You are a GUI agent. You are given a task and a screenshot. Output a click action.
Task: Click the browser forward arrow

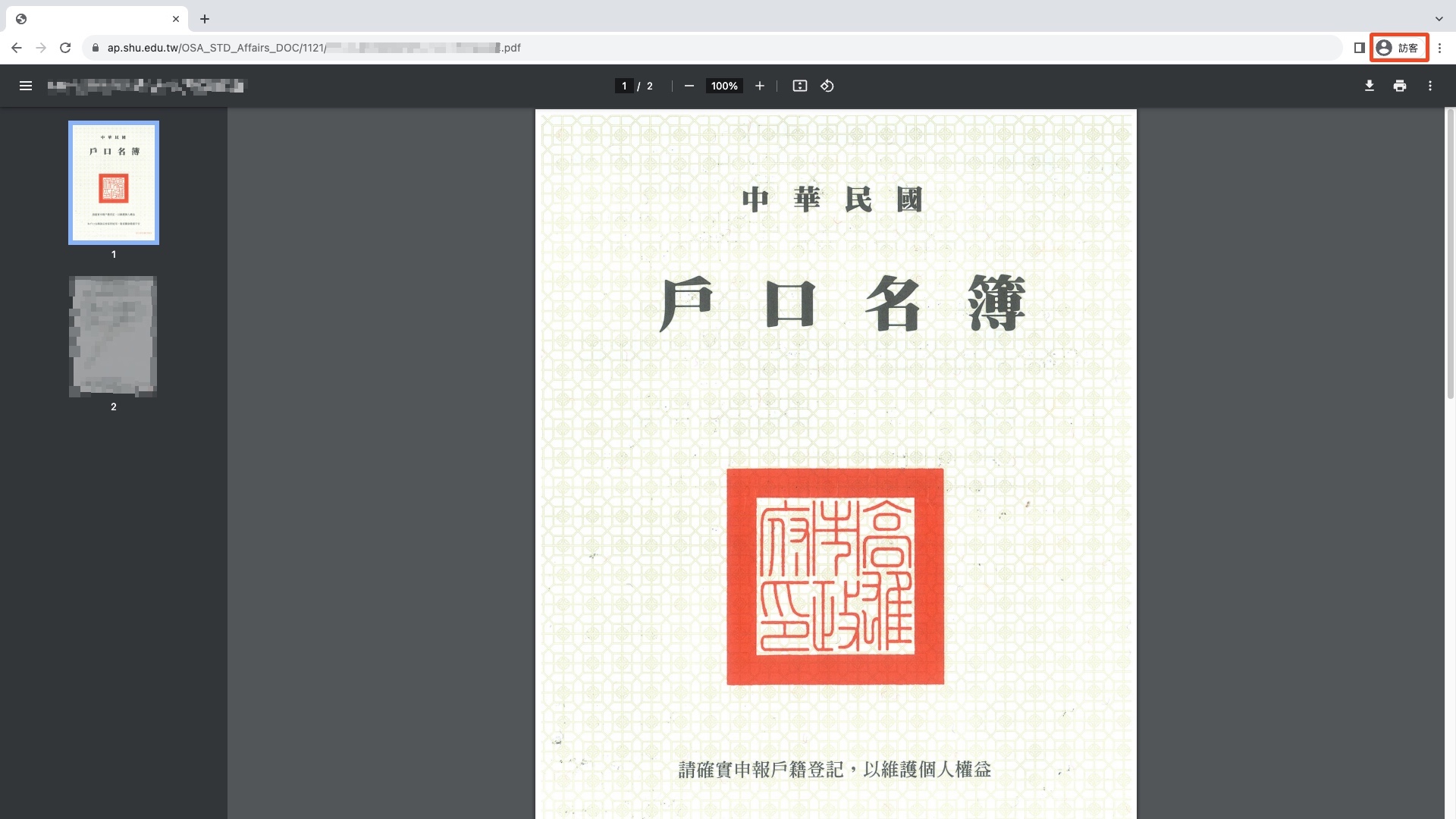point(41,48)
